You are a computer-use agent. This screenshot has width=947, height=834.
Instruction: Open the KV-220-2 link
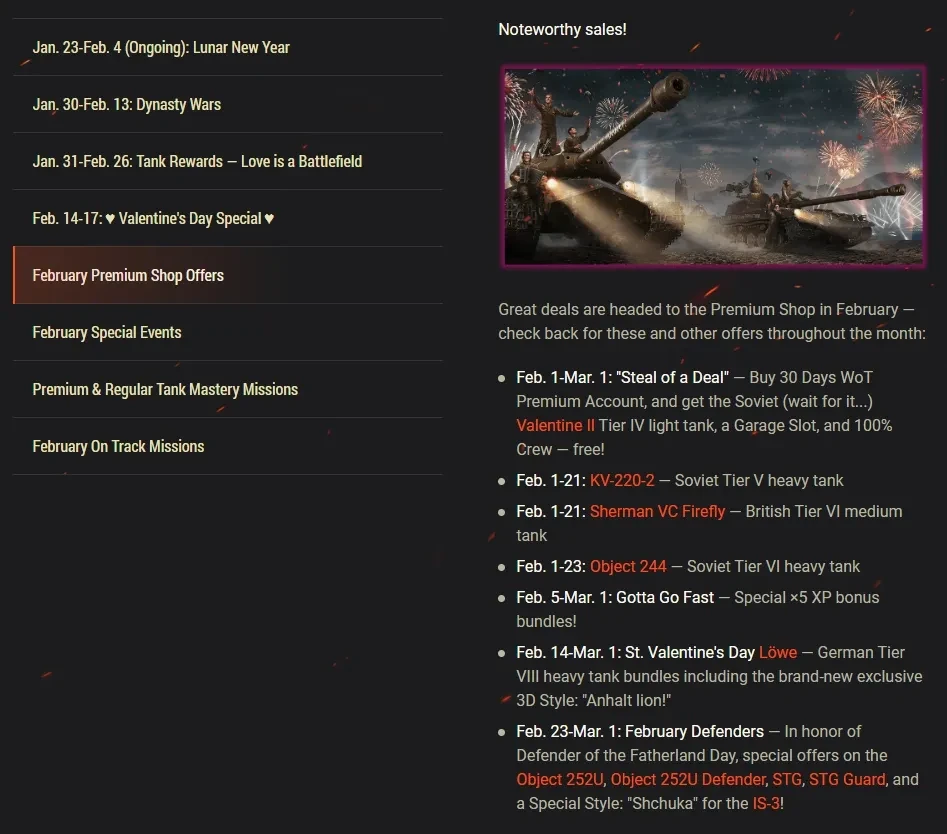[622, 480]
